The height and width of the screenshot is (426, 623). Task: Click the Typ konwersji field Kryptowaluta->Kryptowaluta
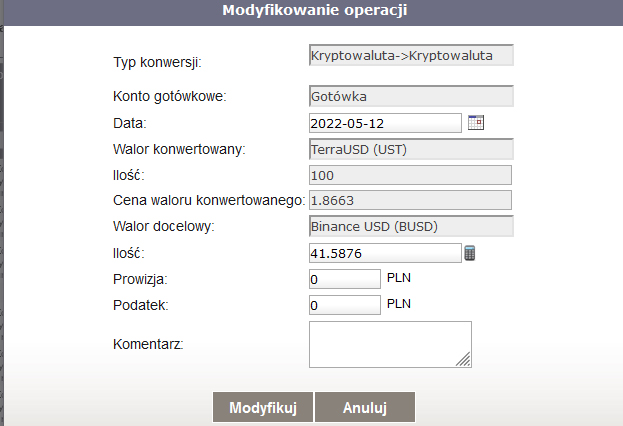pyautogui.click(x=411, y=54)
